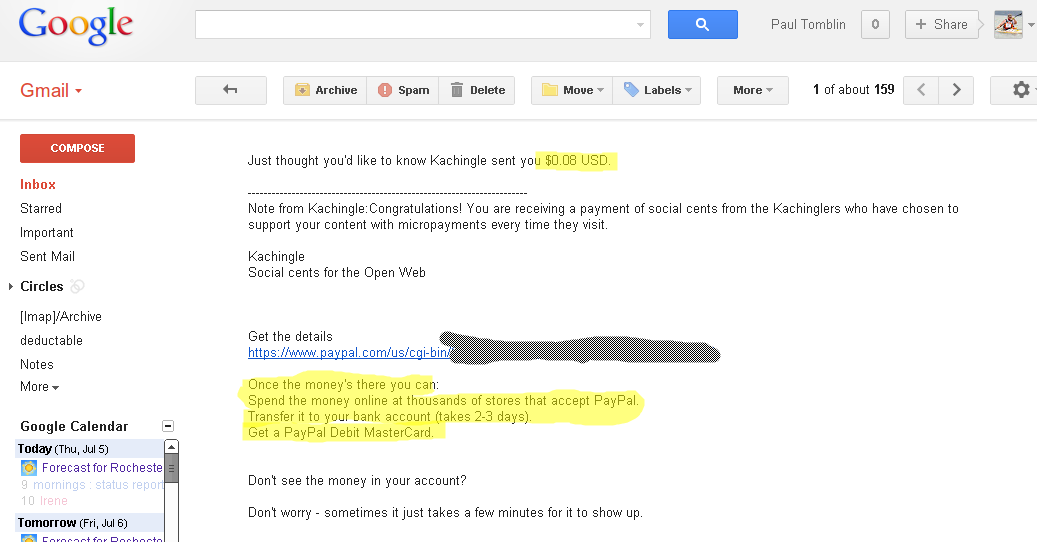The height and width of the screenshot is (542, 1037).
Task: Expand the Circles section triangle
Action: 11,286
